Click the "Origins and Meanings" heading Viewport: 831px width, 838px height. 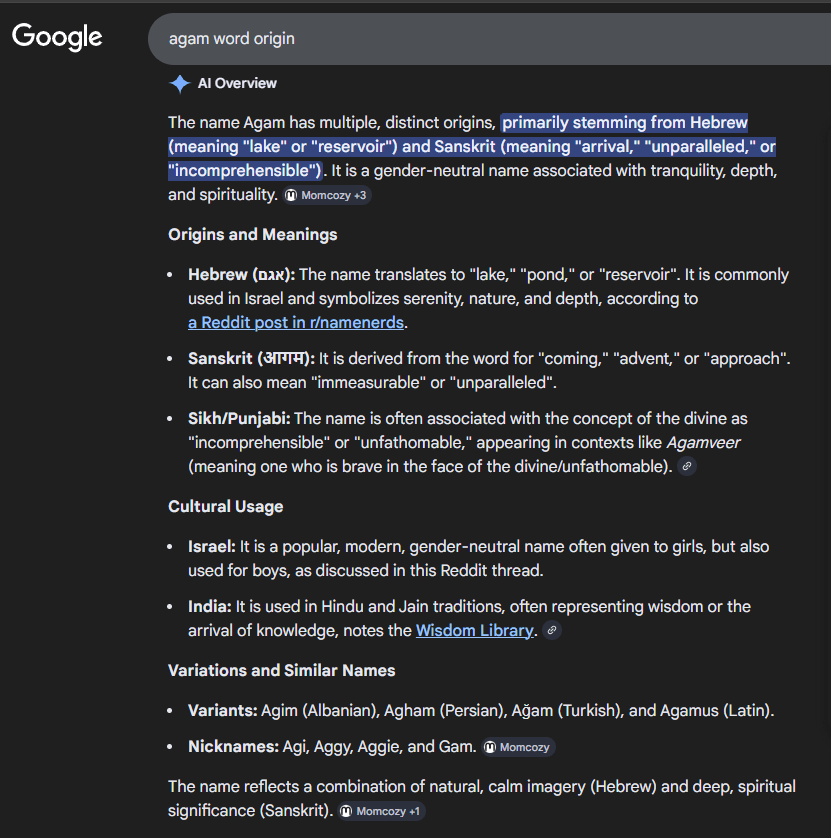click(252, 234)
